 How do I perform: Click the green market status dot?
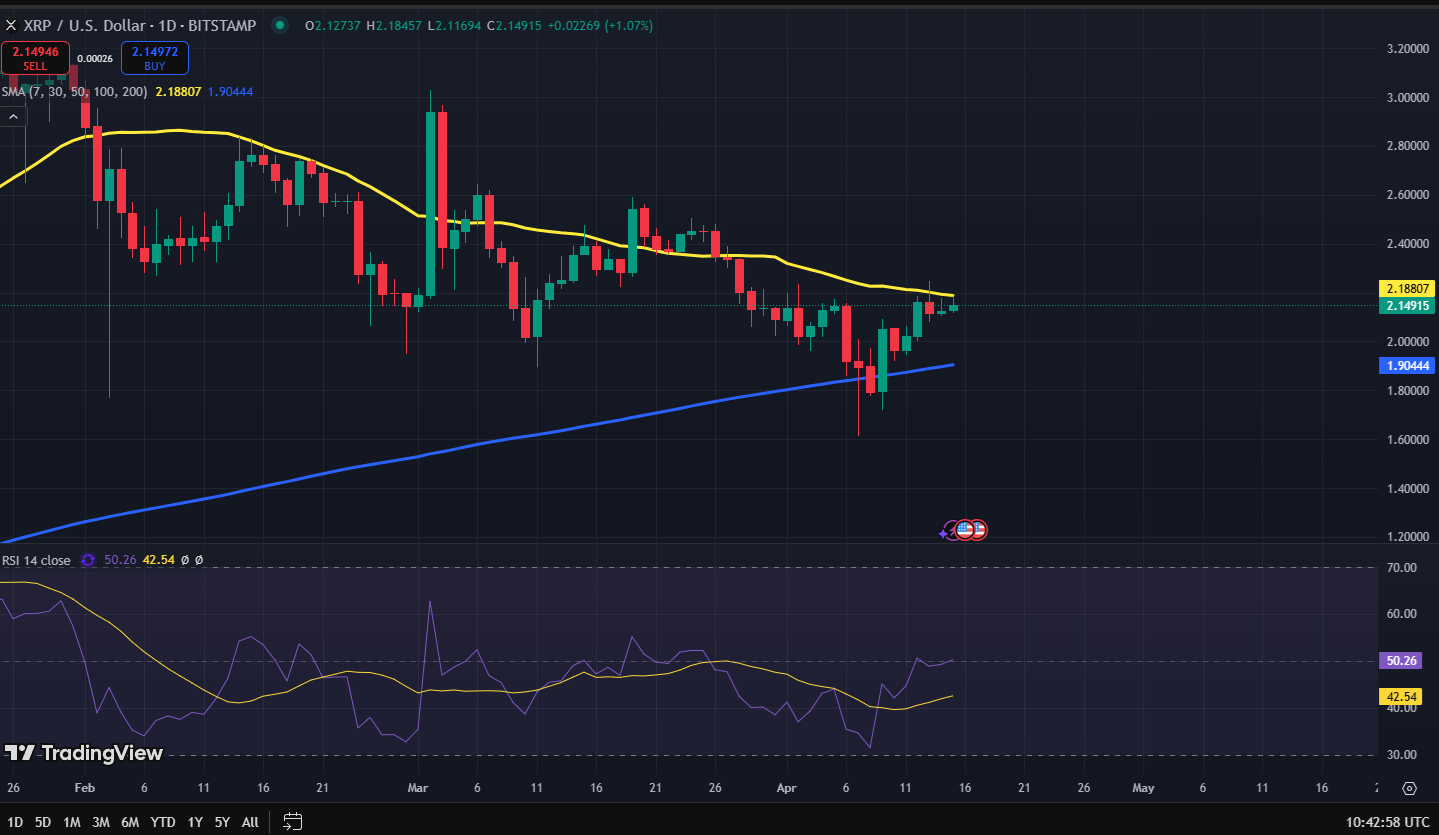[280, 25]
